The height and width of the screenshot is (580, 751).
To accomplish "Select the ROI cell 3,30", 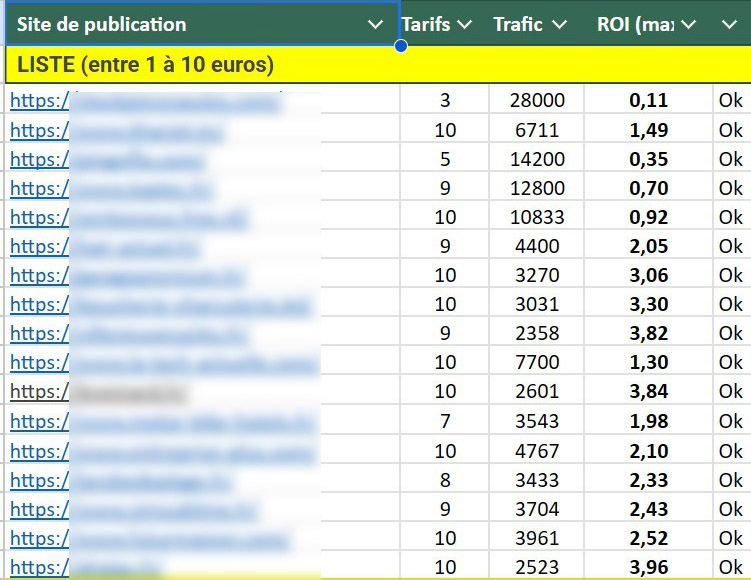I will (x=649, y=304).
